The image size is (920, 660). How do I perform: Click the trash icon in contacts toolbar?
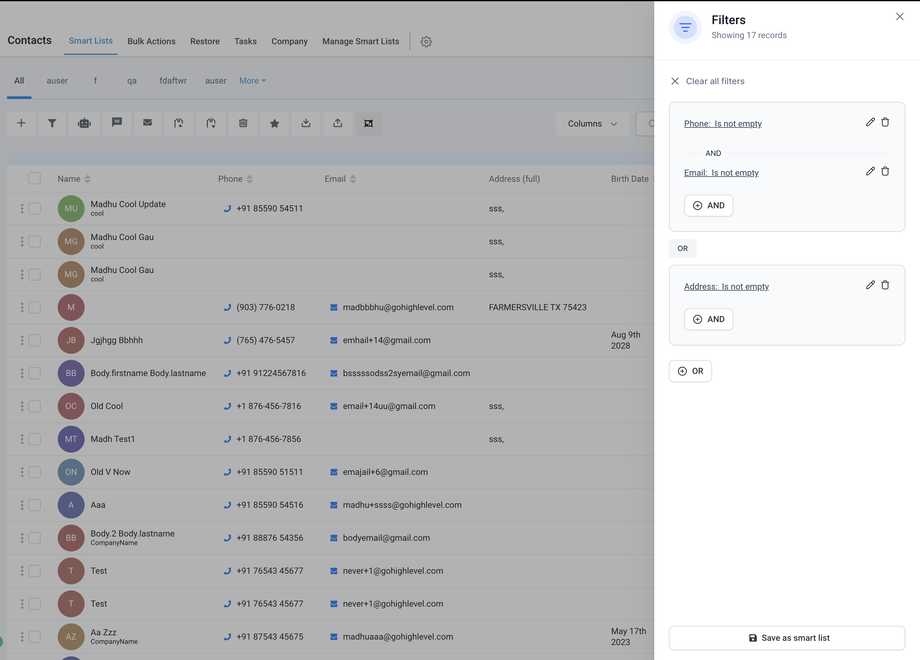coord(243,123)
